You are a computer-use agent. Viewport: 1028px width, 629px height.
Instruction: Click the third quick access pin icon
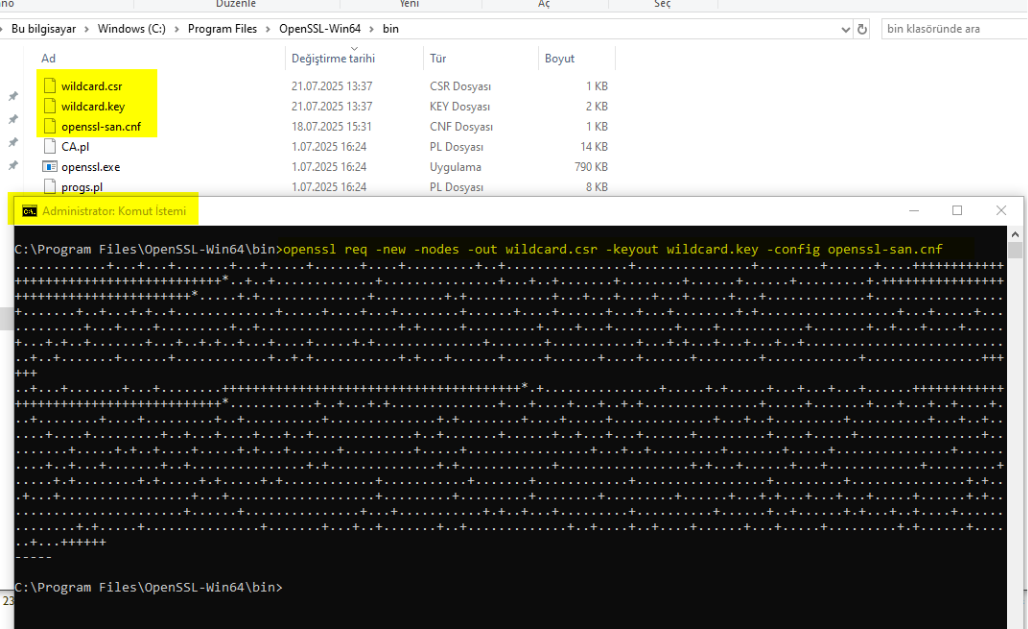(12, 142)
